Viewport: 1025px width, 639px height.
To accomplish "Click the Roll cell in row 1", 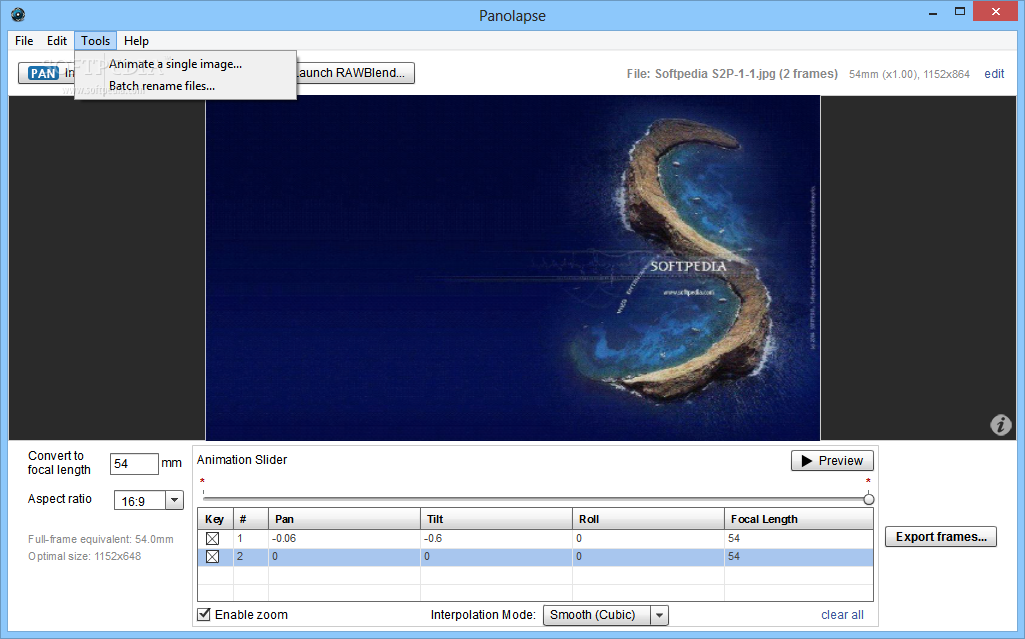I will pos(648,538).
